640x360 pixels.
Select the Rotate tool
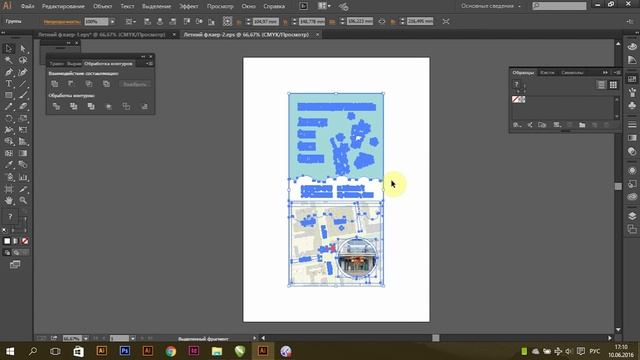click(x=9, y=118)
